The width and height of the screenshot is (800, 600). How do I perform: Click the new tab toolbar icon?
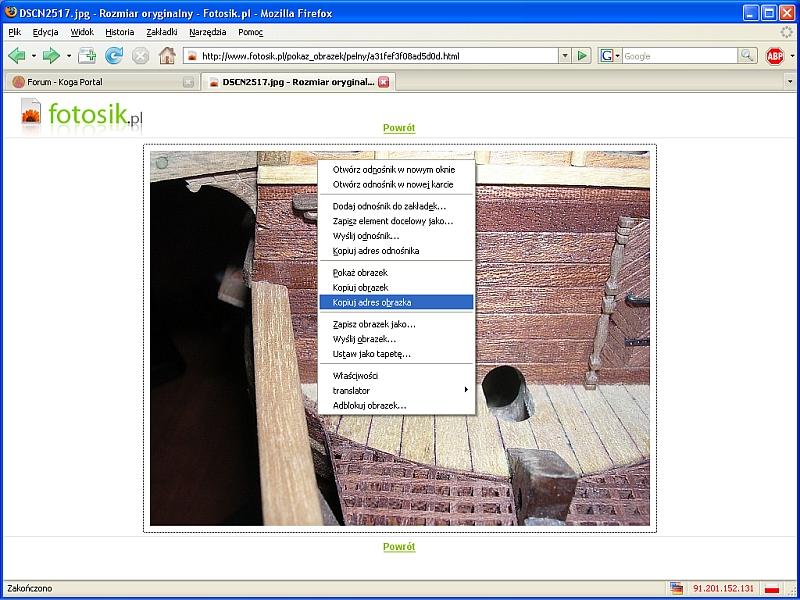[x=87, y=56]
